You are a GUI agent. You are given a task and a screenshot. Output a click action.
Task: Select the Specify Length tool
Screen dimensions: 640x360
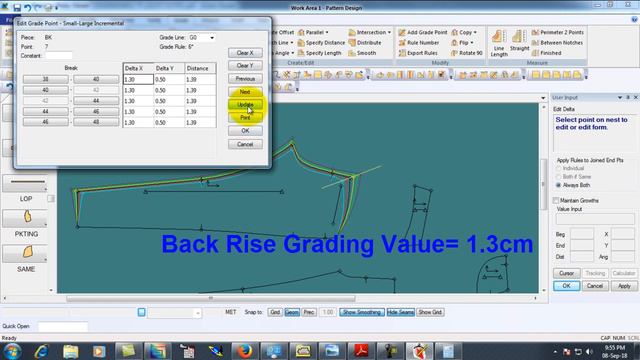(319, 53)
